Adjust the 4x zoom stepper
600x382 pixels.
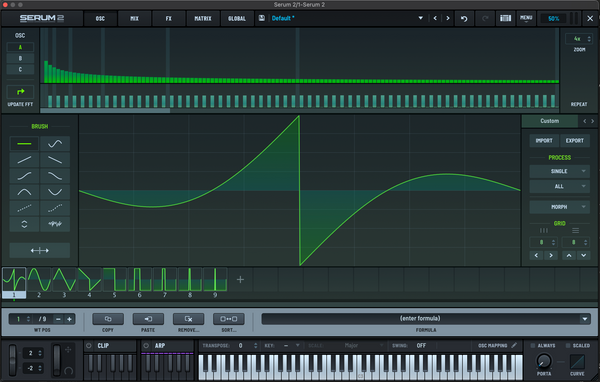pyautogui.click(x=589, y=39)
